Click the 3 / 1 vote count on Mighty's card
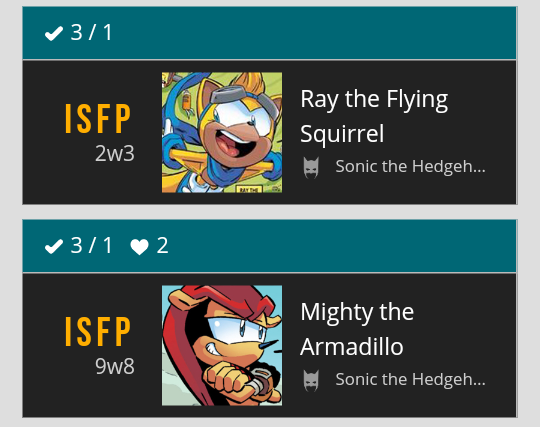Image resolution: width=540 pixels, height=427 pixels. pos(91,246)
